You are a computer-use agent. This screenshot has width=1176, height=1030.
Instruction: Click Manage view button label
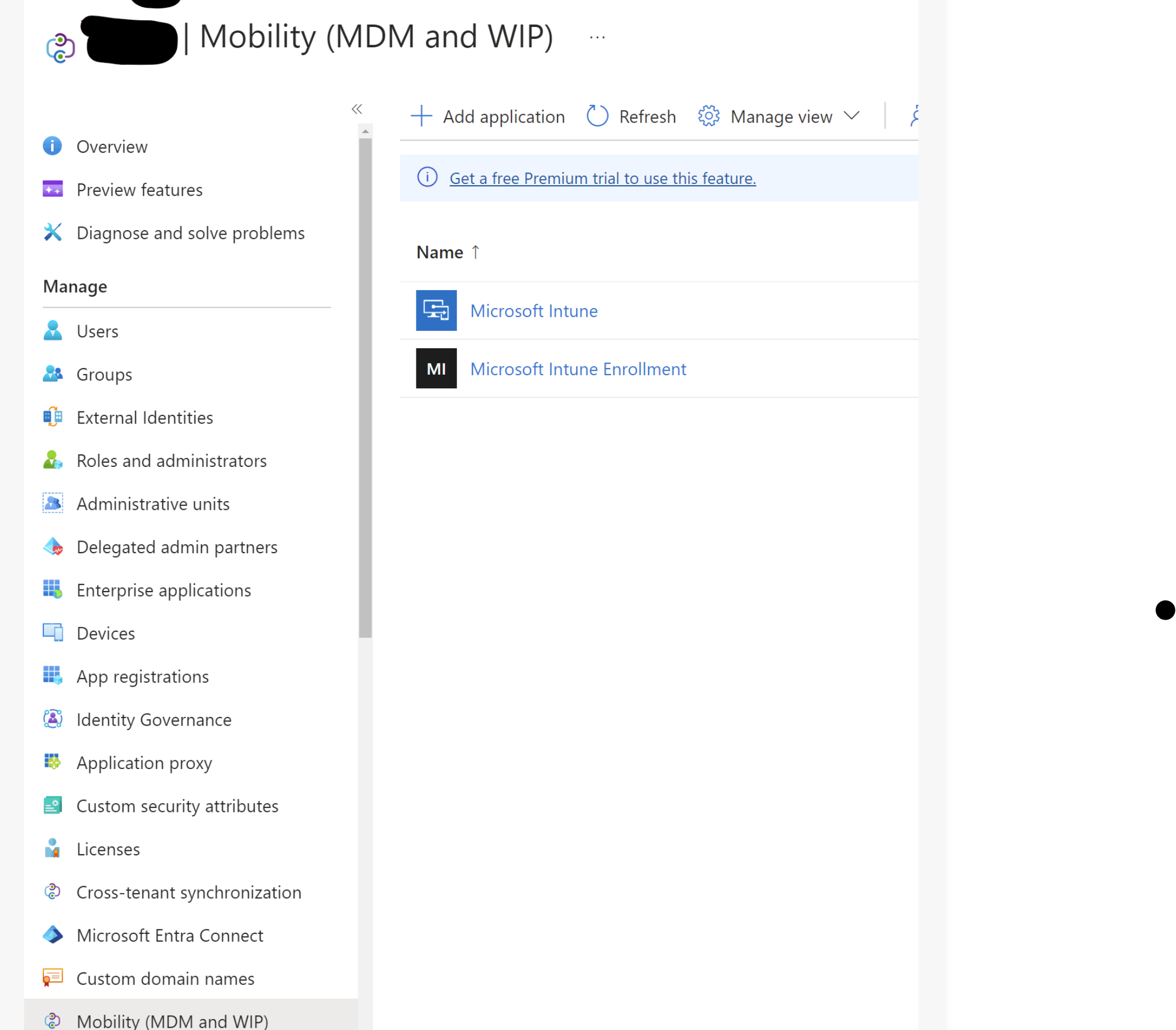click(x=781, y=116)
